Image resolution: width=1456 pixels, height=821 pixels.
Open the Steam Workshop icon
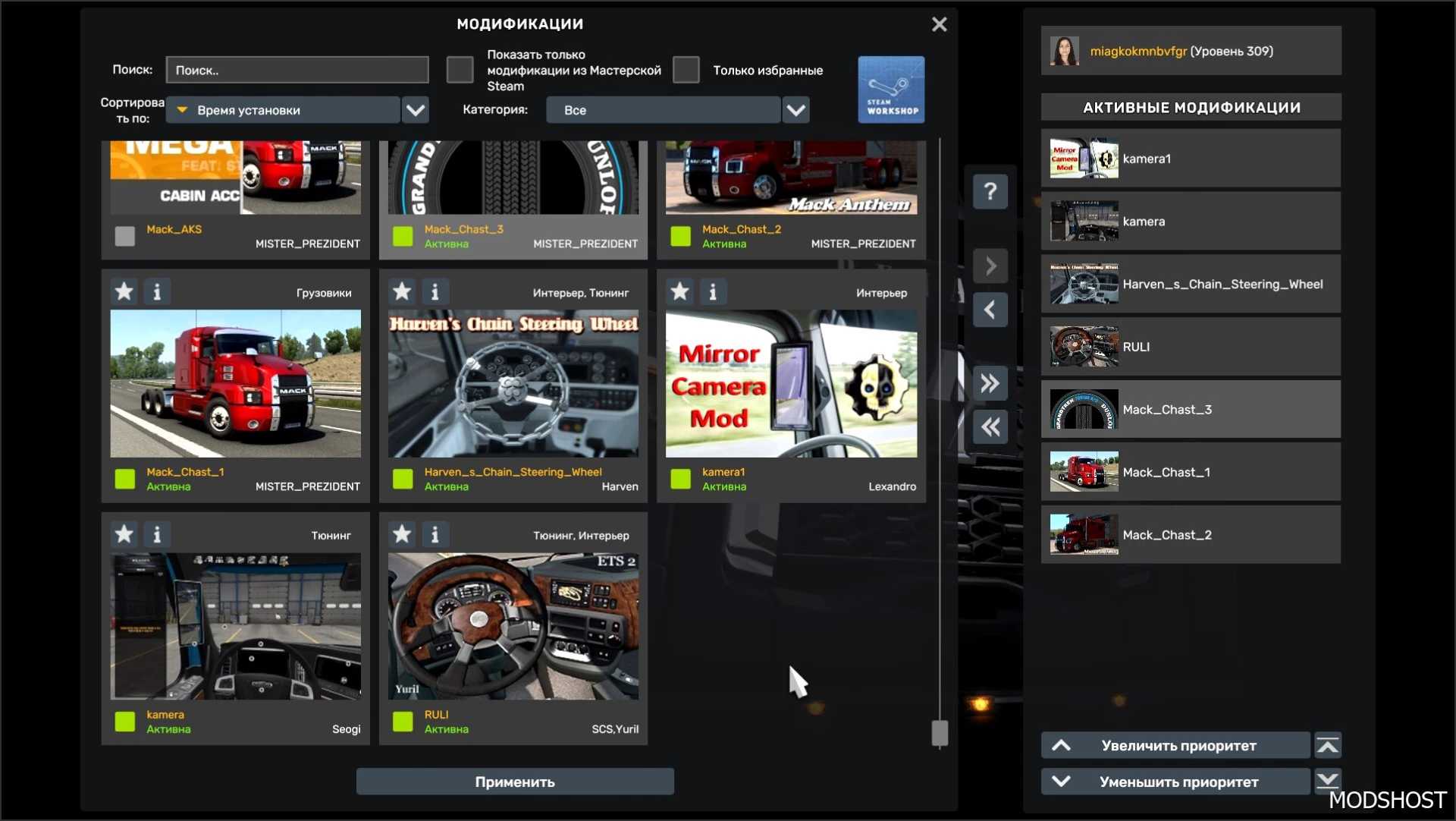(891, 90)
